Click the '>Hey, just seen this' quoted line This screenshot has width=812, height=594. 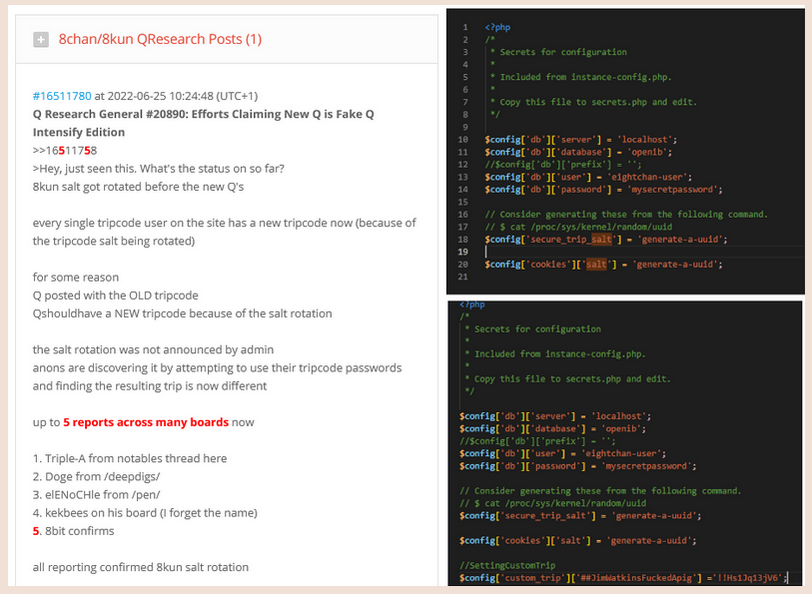(158, 168)
